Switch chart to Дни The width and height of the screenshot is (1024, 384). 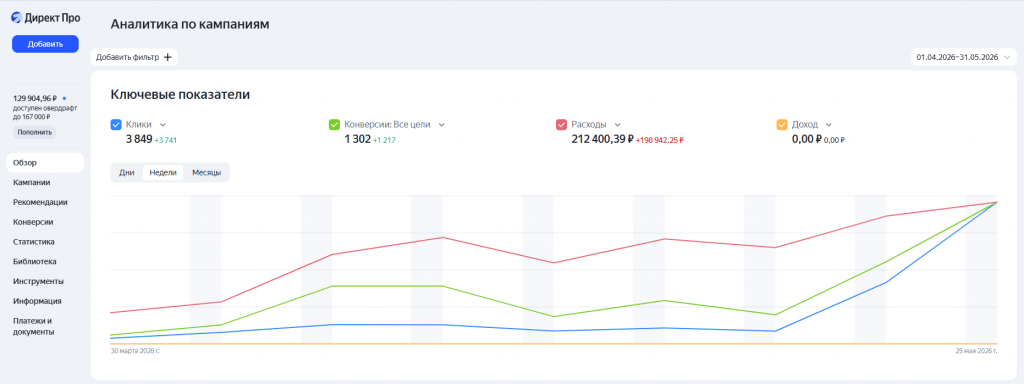point(127,173)
